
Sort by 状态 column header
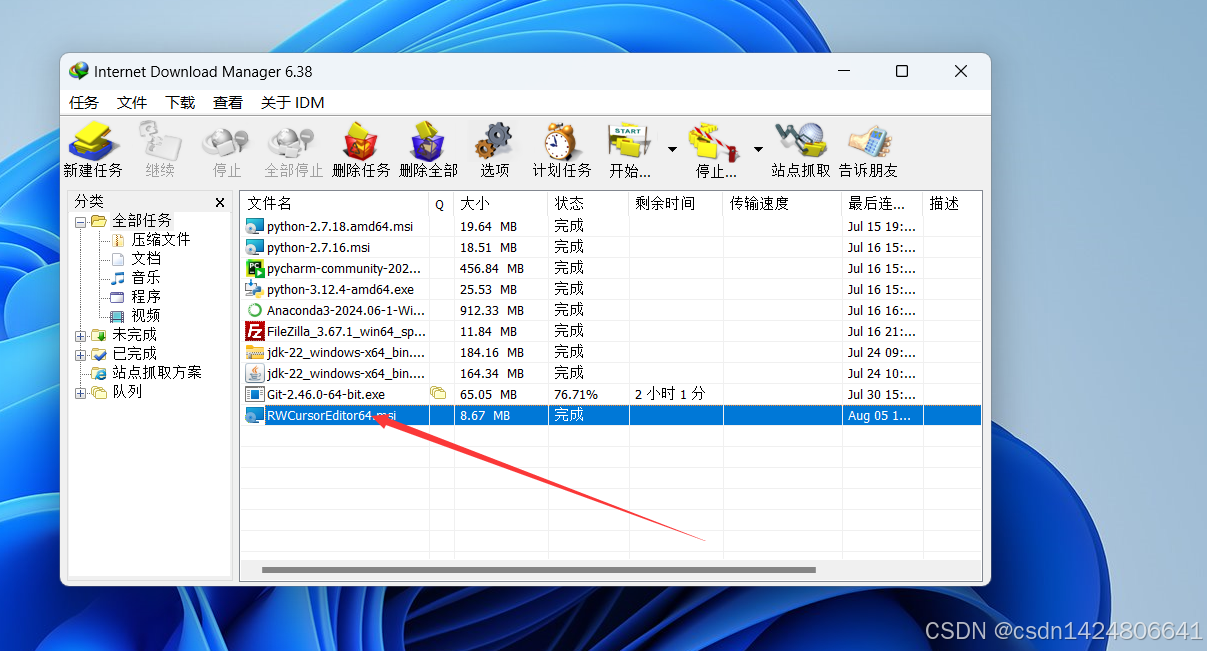click(589, 204)
